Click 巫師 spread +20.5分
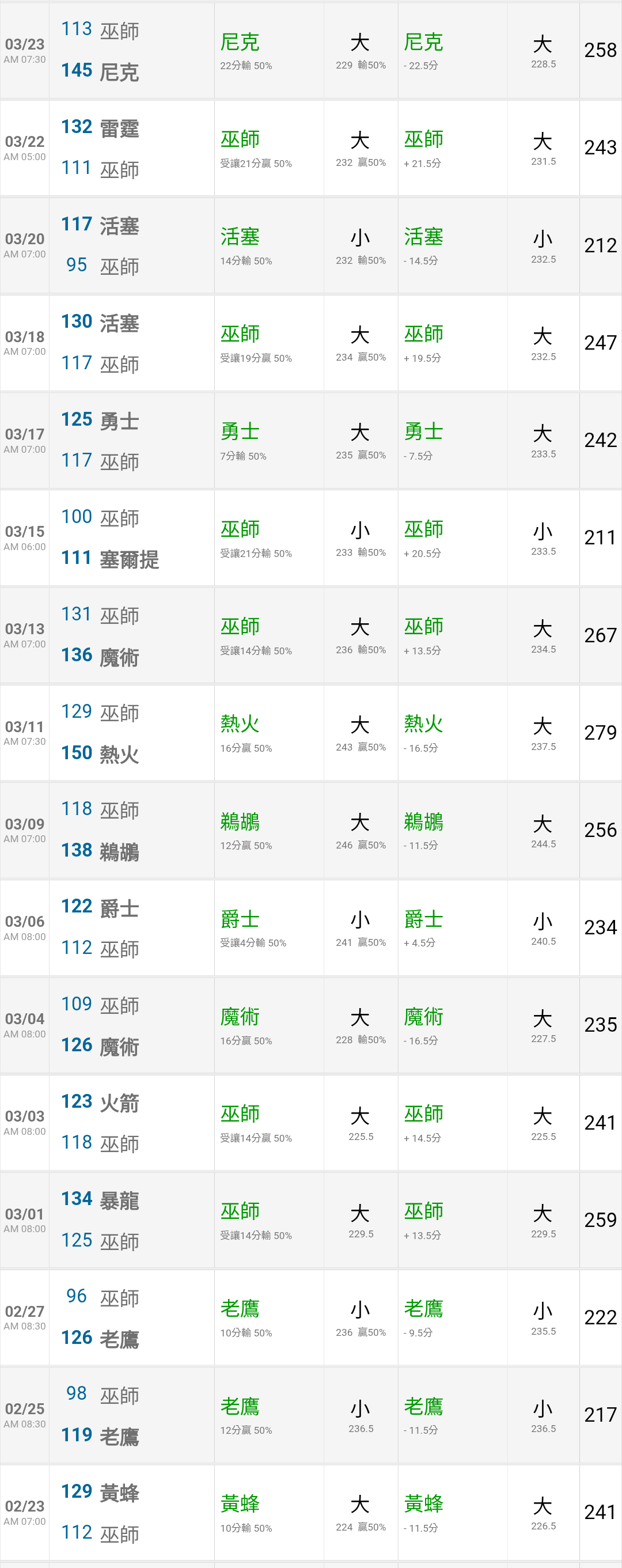Image resolution: width=622 pixels, height=1568 pixels. point(452,537)
